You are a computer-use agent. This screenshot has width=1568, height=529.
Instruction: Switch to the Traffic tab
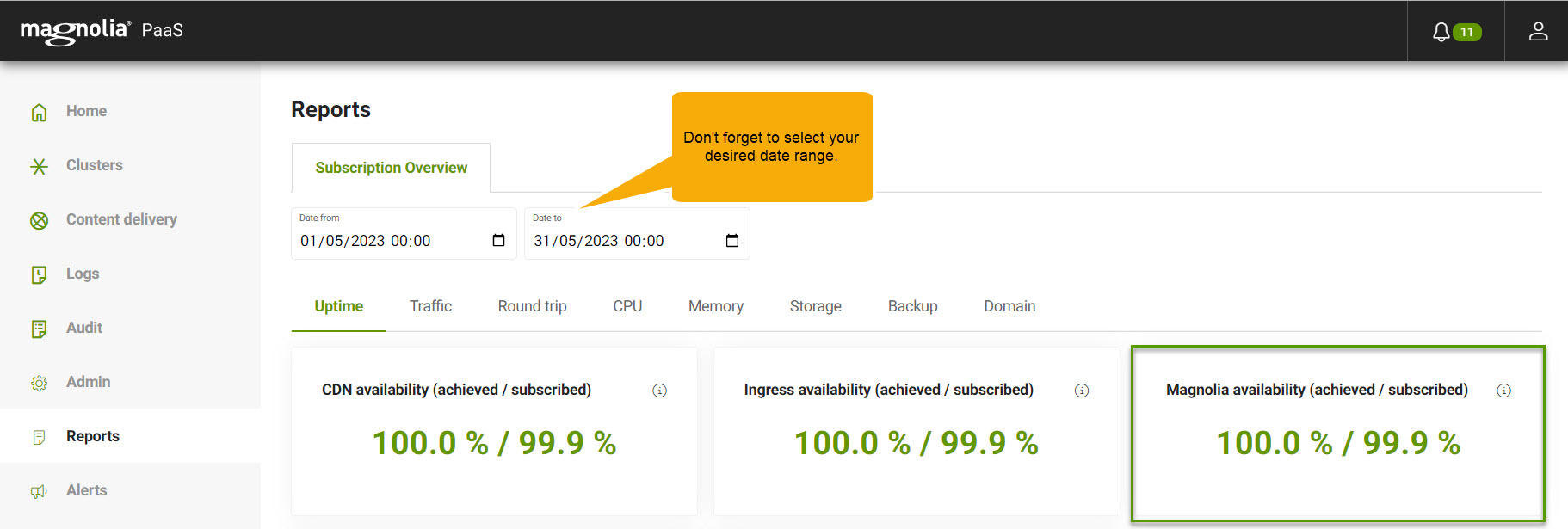pos(430,306)
